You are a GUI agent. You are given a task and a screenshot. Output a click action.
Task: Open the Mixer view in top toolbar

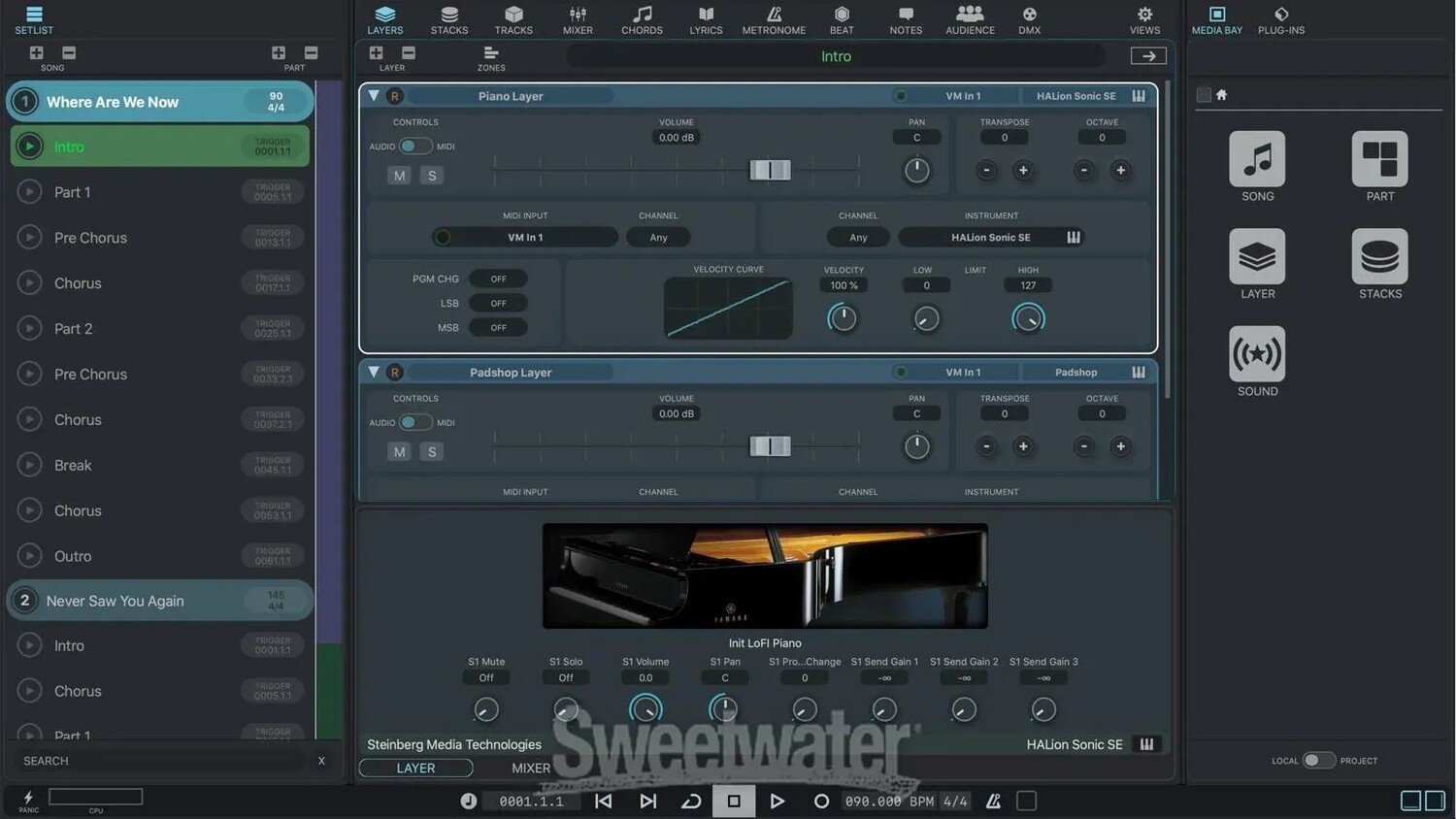[x=578, y=19]
